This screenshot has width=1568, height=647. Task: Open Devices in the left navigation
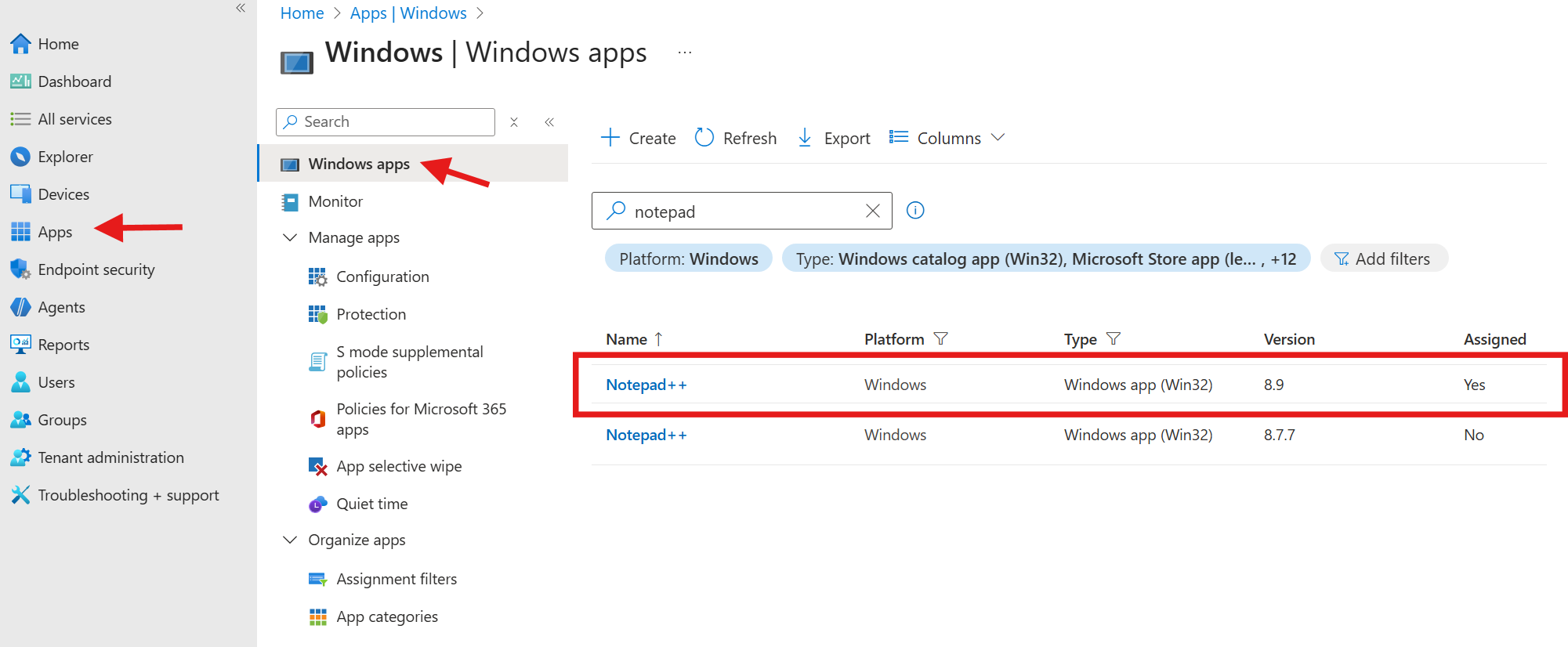tap(63, 194)
